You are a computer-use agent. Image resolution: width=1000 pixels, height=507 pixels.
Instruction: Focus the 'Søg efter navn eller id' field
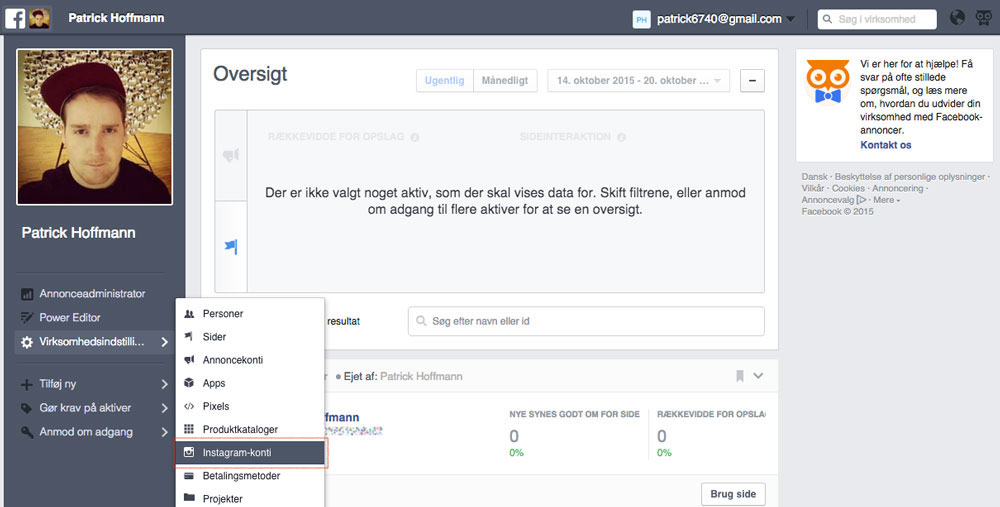[x=586, y=321]
